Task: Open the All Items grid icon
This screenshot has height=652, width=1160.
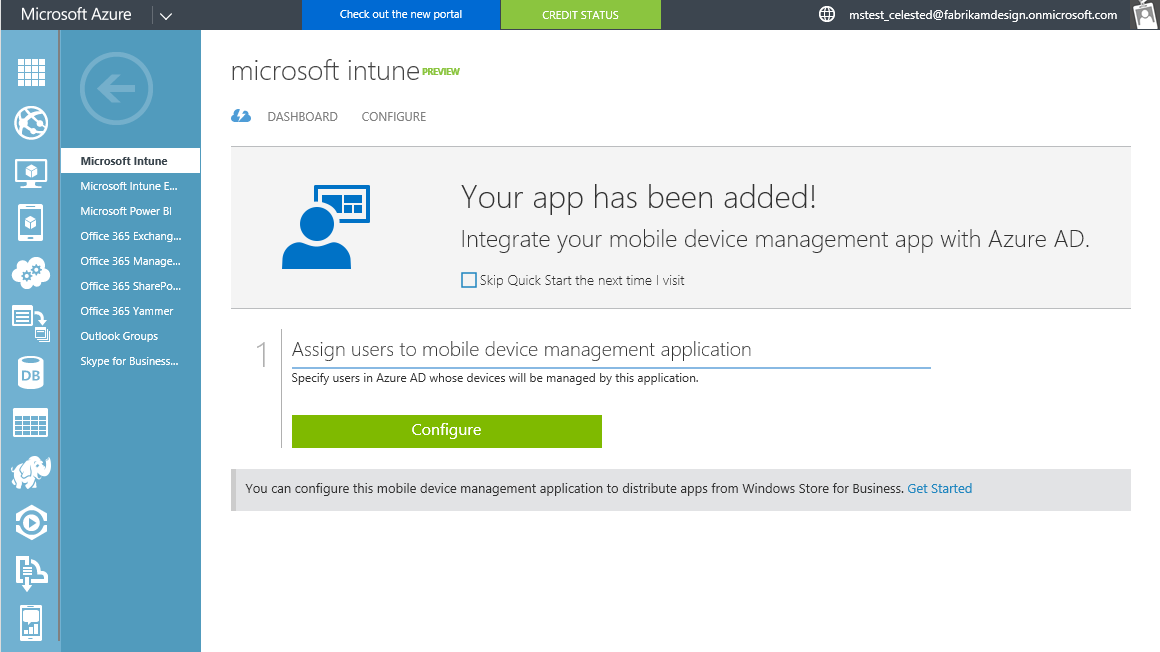Action: click(31, 72)
